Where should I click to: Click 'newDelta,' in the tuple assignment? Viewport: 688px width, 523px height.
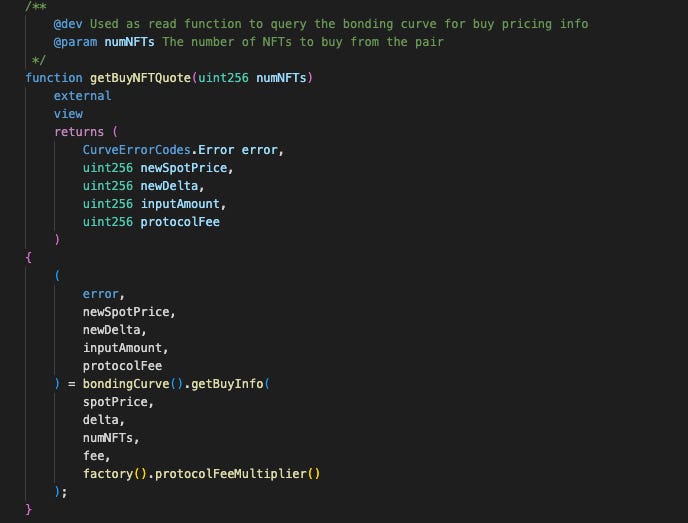115,330
